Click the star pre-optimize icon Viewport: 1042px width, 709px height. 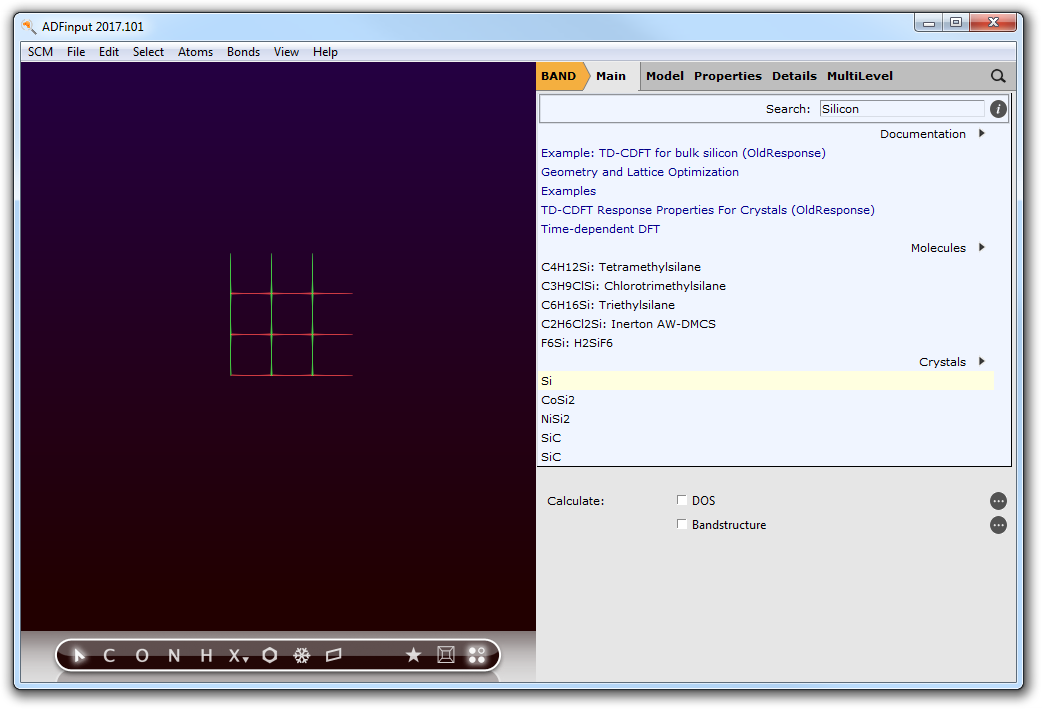pos(413,656)
